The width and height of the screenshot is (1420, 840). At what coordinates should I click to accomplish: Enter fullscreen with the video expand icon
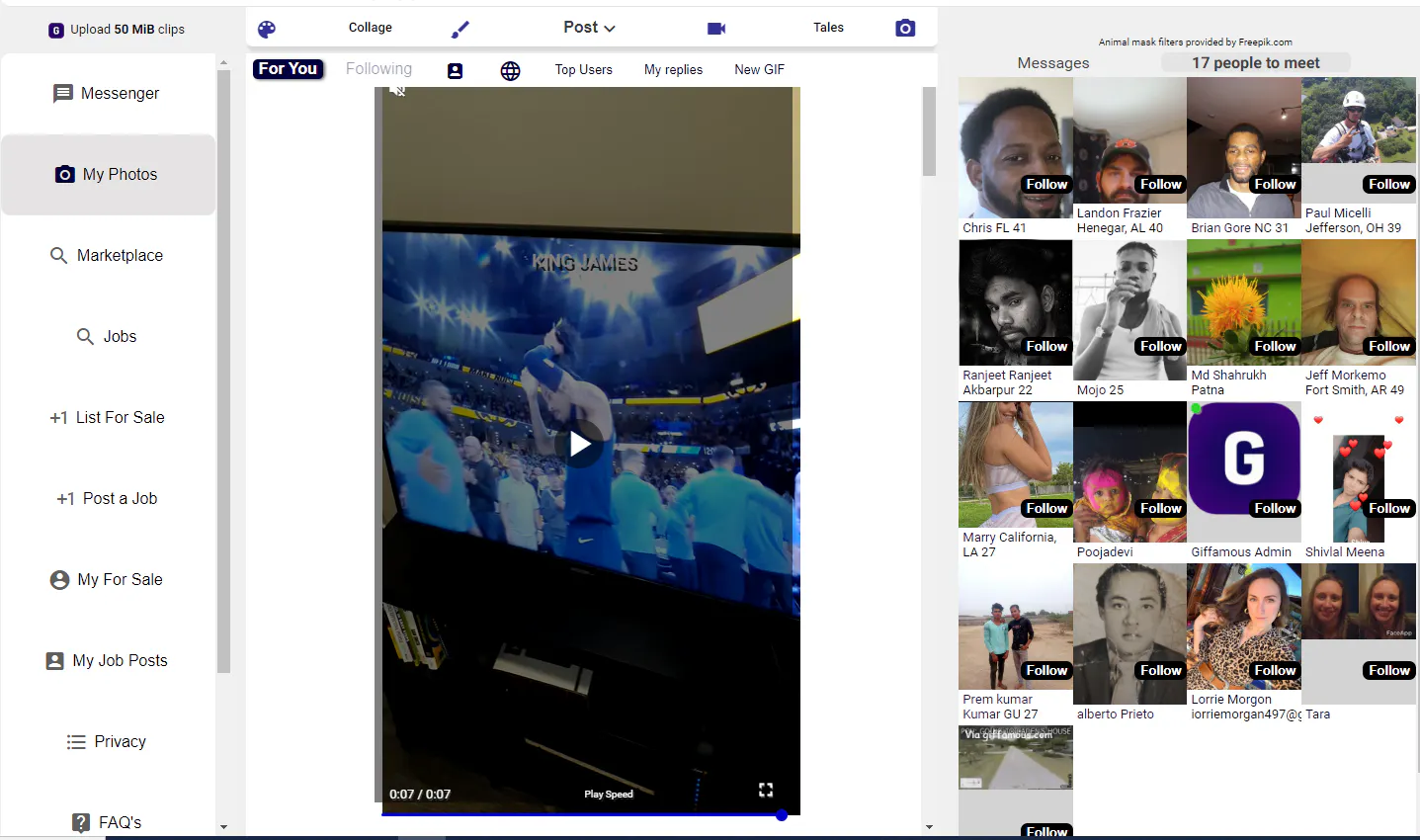[x=766, y=790]
